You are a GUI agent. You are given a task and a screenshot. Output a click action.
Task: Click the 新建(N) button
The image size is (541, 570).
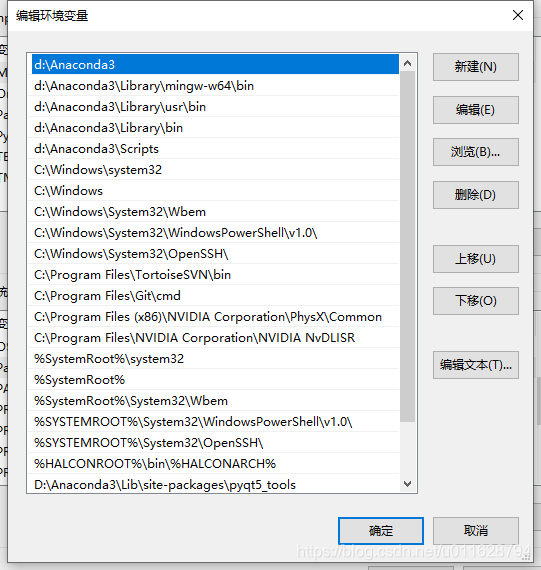[476, 67]
